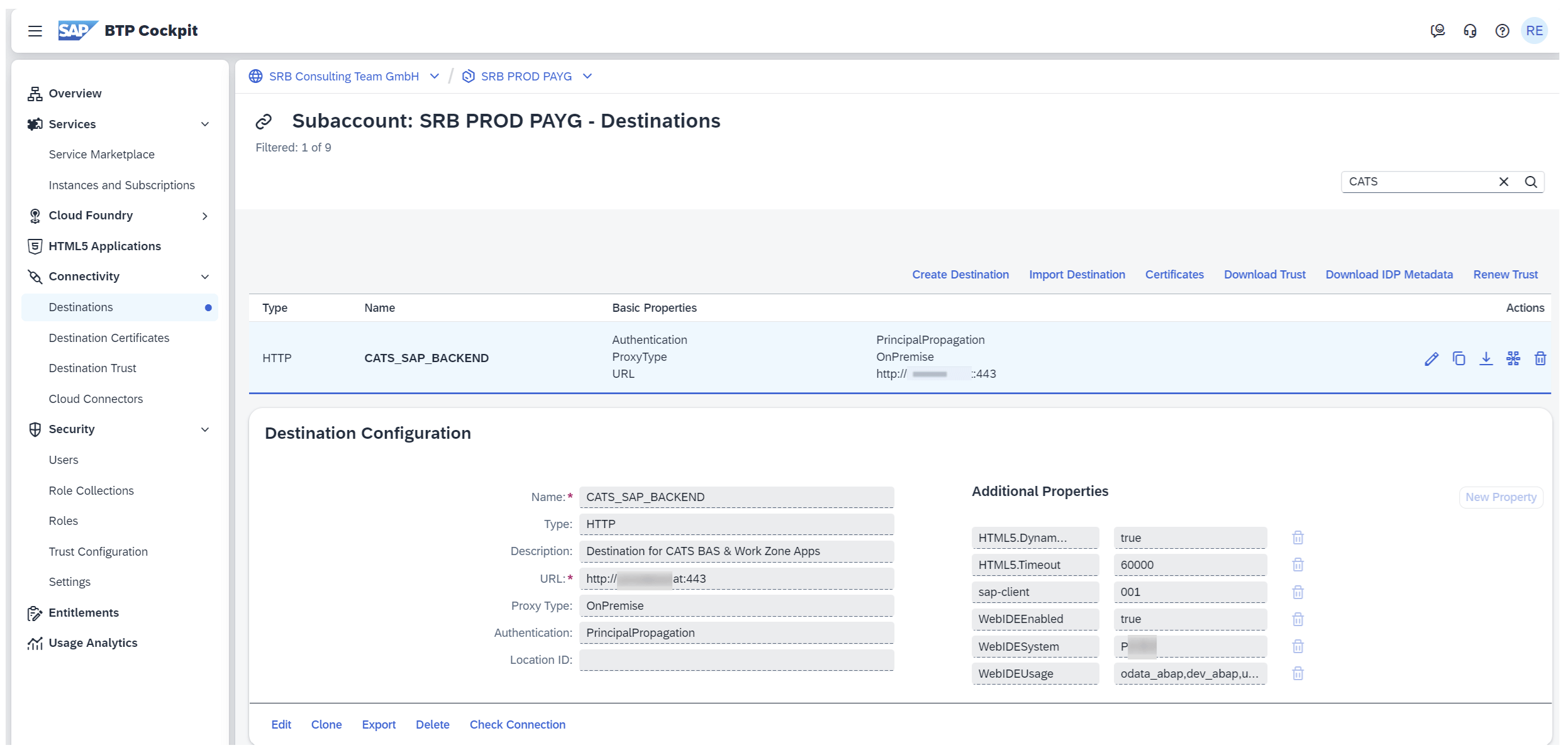Delete the sap-client property row
This screenshot has width=1568, height=755.
[1297, 593]
